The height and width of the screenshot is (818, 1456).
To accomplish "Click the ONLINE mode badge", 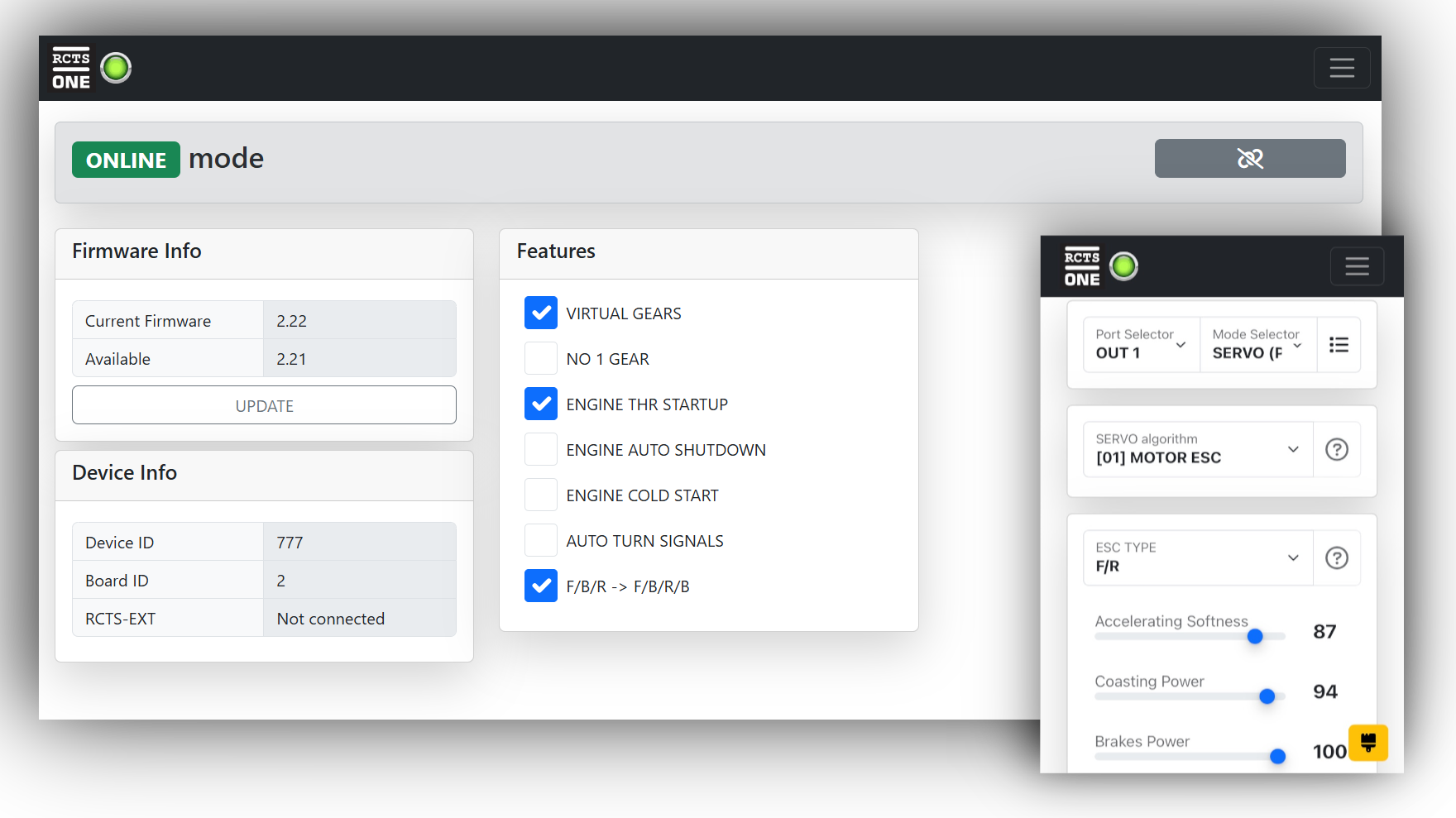I will pyautogui.click(x=126, y=160).
